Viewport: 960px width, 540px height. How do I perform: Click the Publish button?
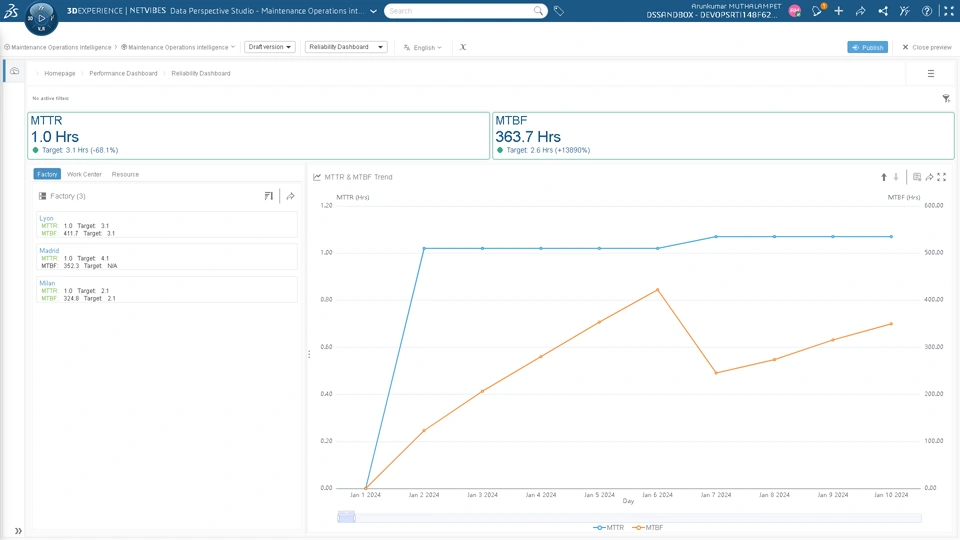click(x=867, y=47)
